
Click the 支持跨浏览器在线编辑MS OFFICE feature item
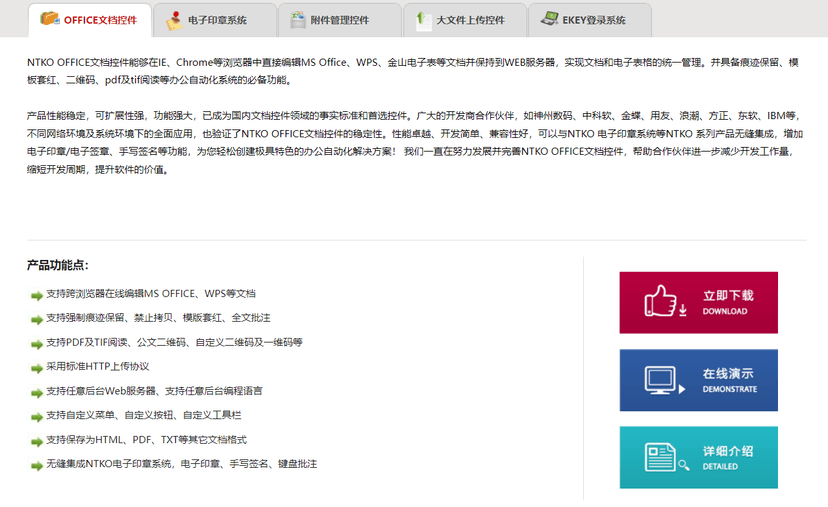click(150, 294)
